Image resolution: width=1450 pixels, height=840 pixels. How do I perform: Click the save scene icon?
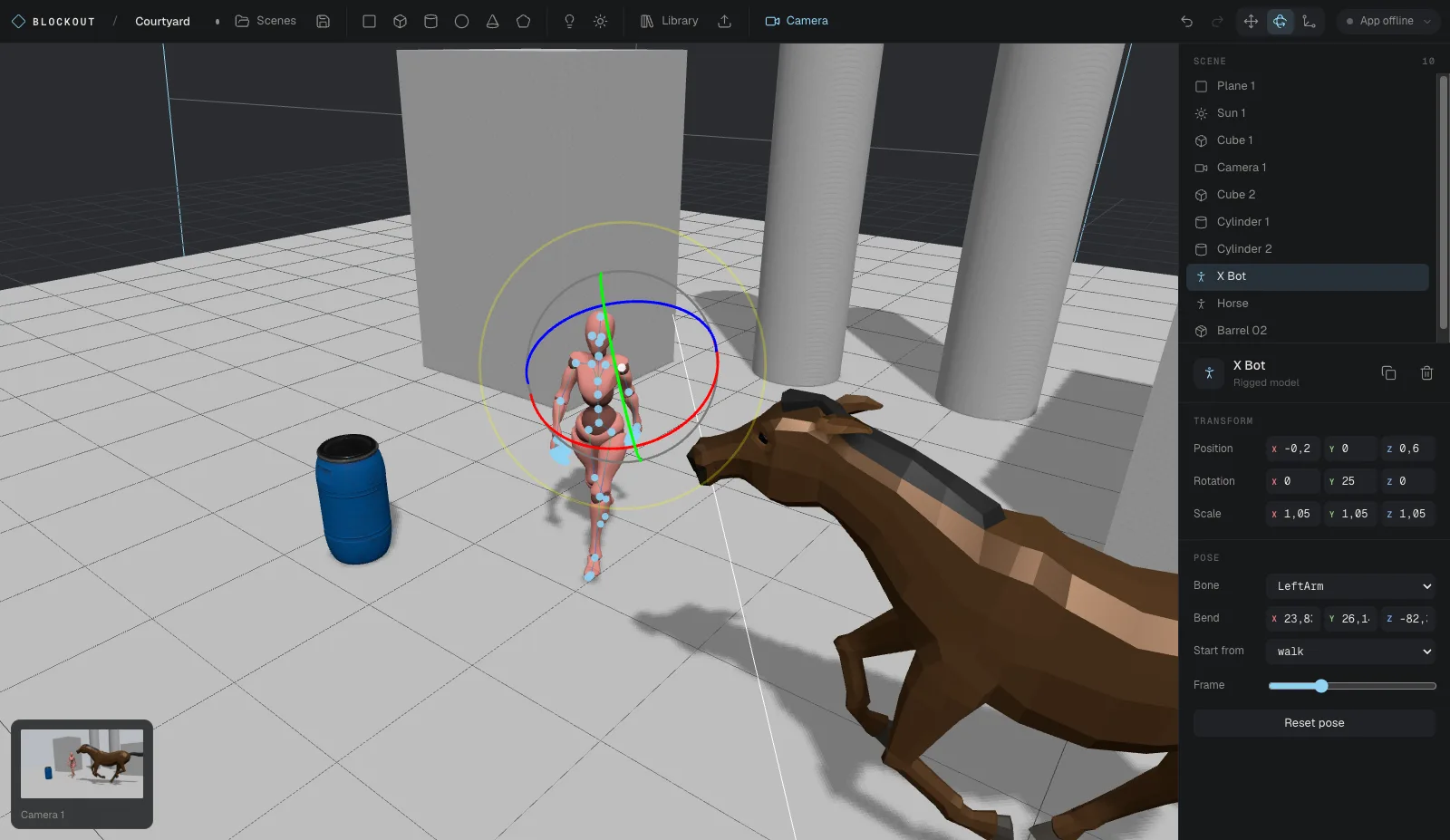(x=323, y=21)
